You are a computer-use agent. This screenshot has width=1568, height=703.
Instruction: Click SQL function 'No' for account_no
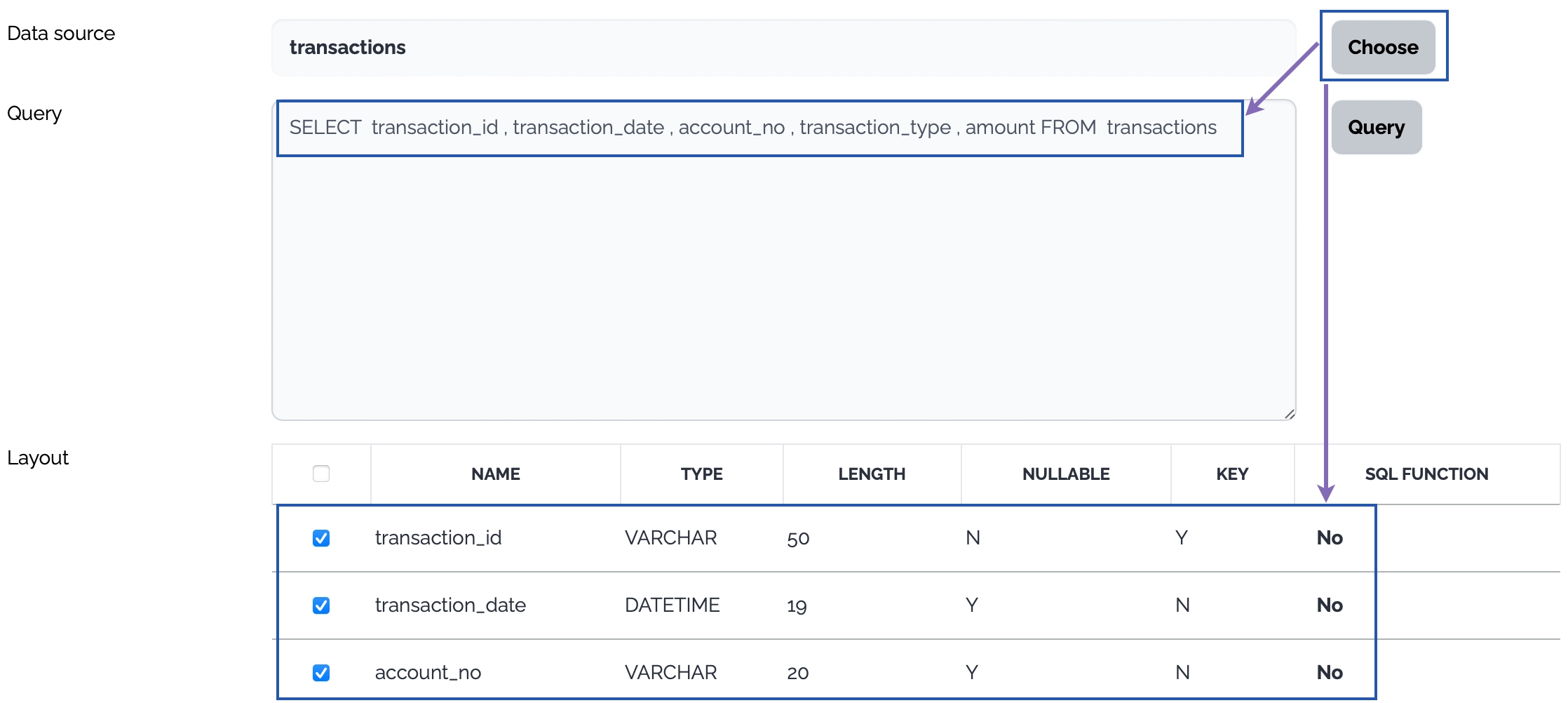pyautogui.click(x=1329, y=673)
